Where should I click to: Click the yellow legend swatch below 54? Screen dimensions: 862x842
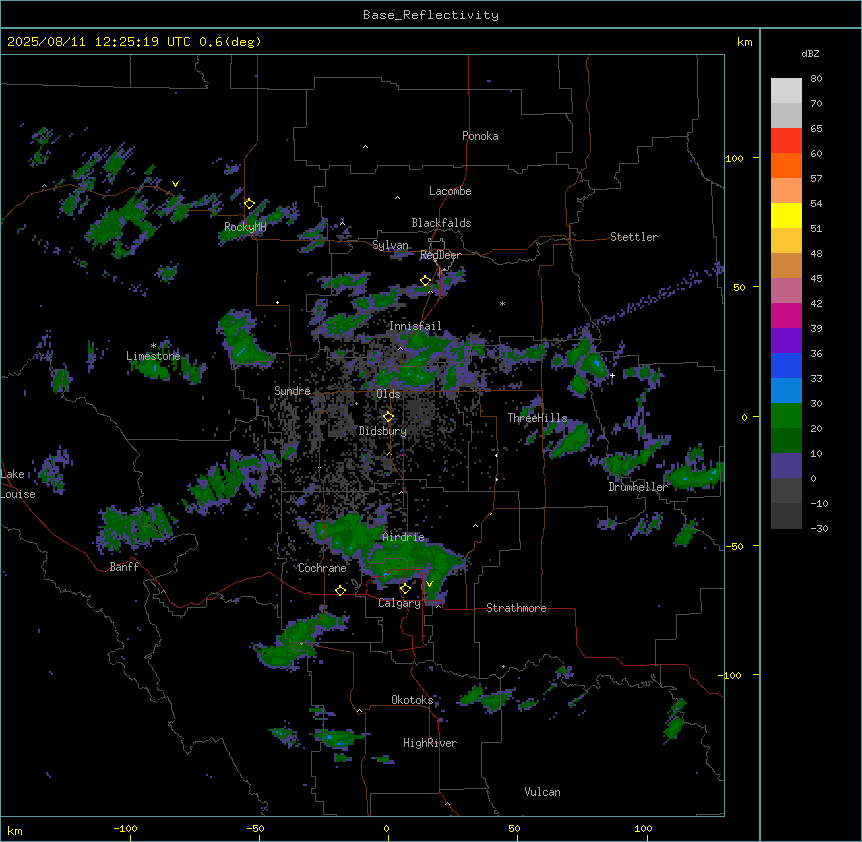786,215
